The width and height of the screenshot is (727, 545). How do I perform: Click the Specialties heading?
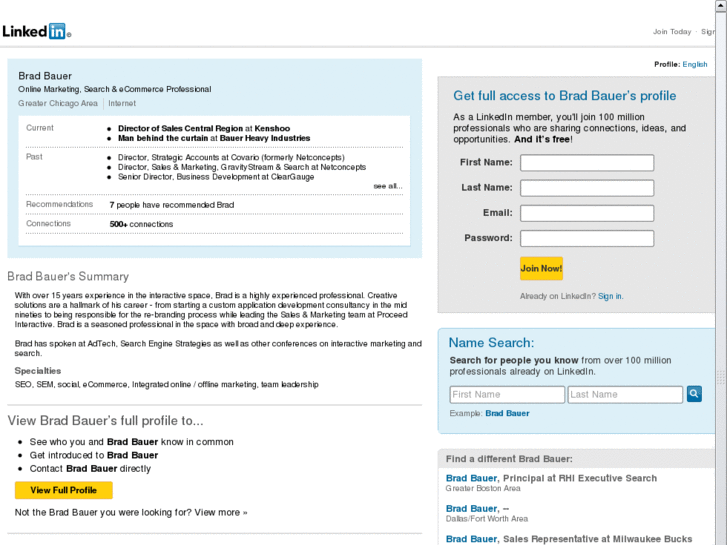tap(38, 371)
